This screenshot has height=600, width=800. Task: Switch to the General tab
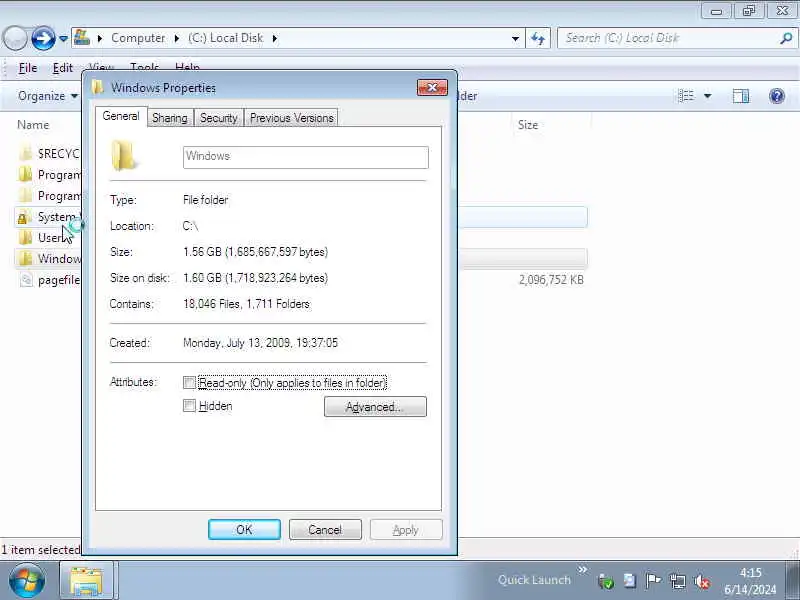click(121, 116)
